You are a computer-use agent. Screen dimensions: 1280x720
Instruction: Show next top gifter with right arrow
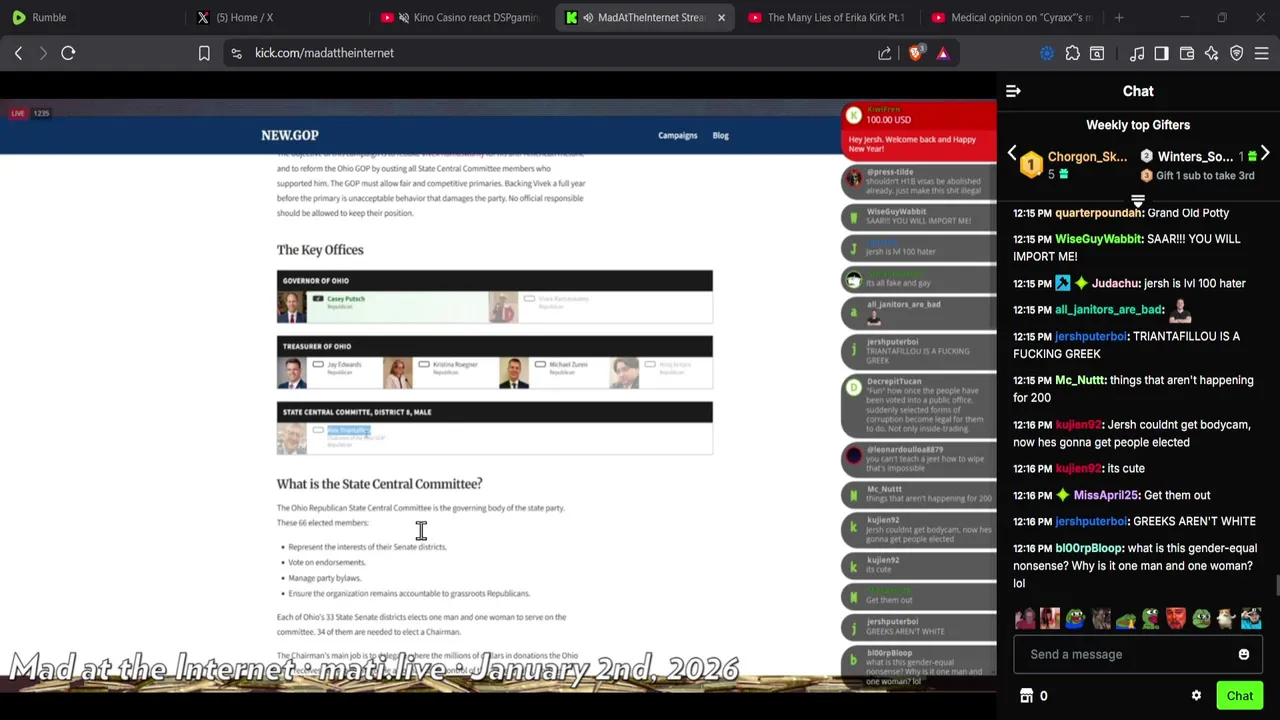(1265, 154)
